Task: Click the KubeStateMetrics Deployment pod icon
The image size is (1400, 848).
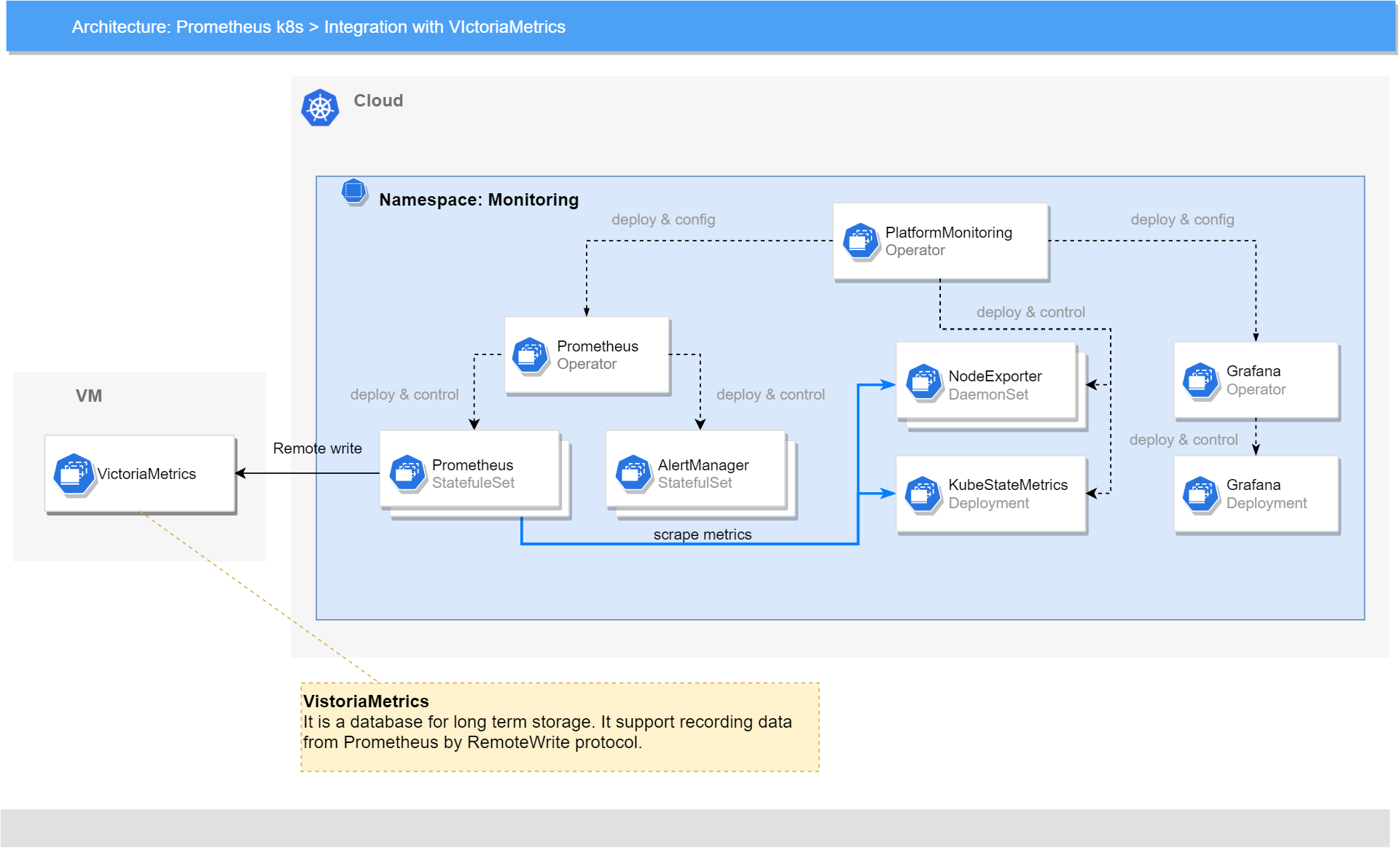Action: (923, 494)
